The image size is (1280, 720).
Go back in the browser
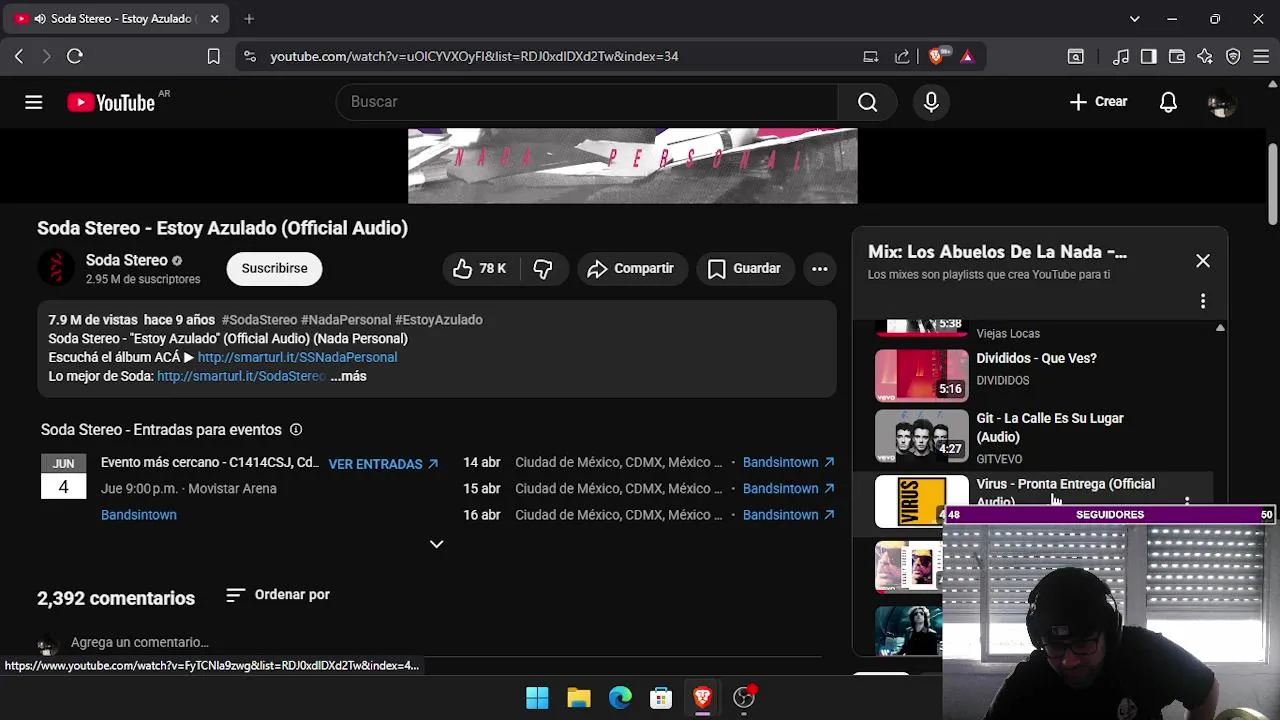point(19,57)
